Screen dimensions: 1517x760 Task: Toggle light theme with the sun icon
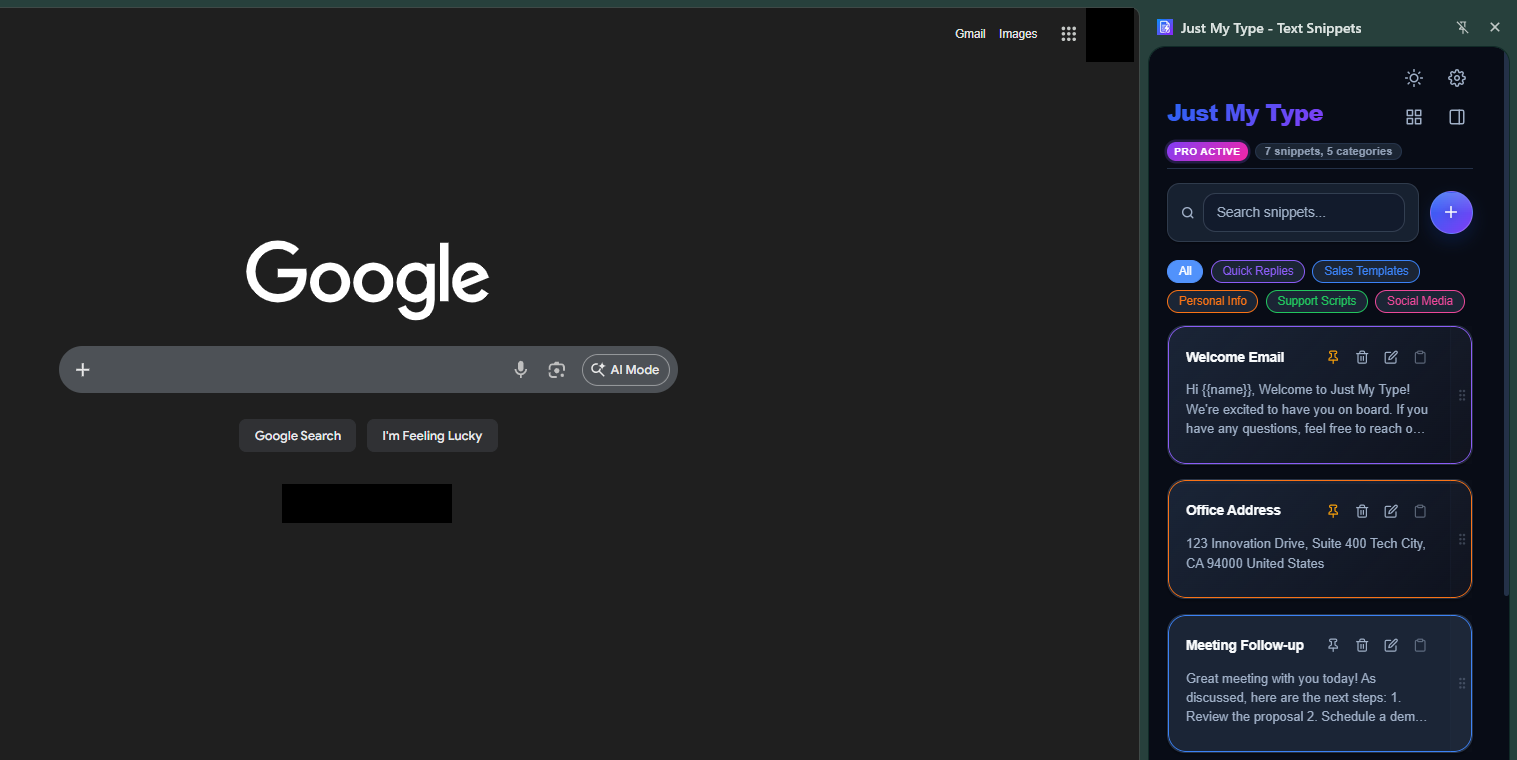[x=1413, y=77]
